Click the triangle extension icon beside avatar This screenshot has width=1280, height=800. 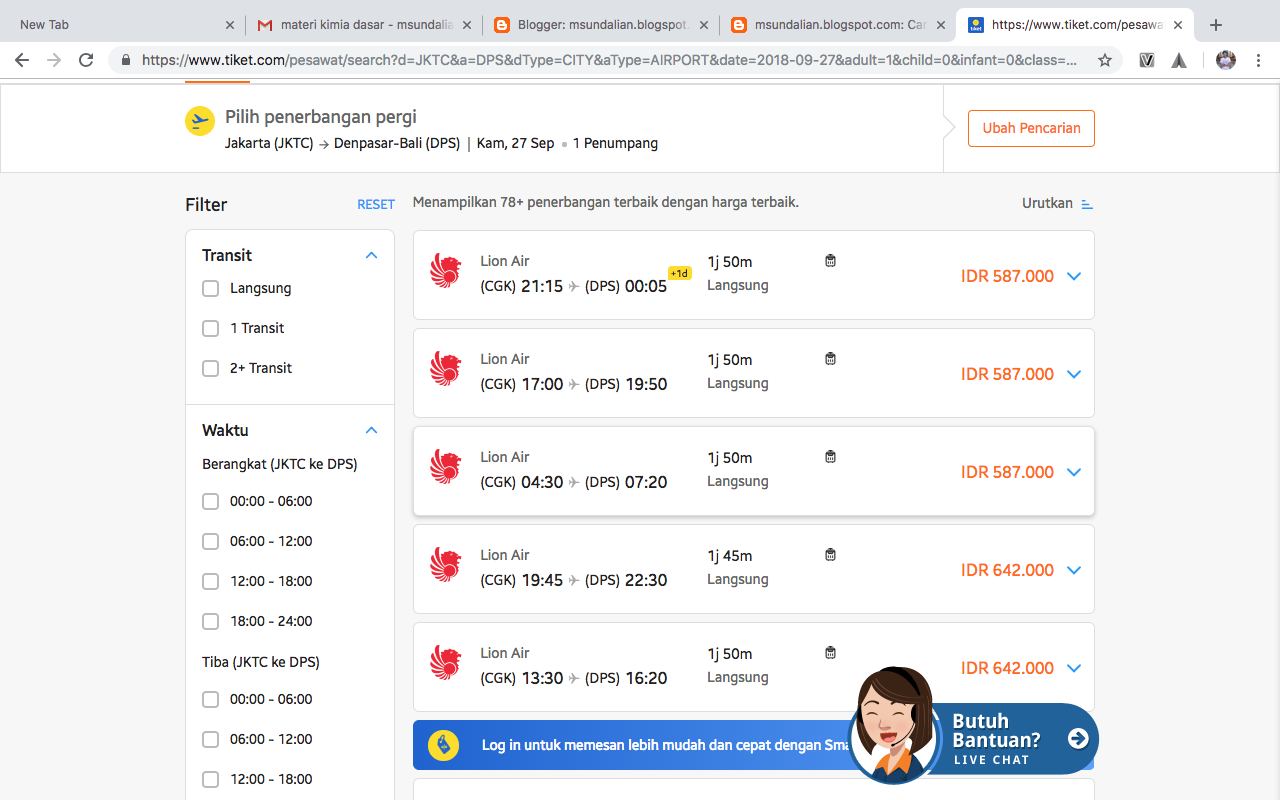[1179, 60]
